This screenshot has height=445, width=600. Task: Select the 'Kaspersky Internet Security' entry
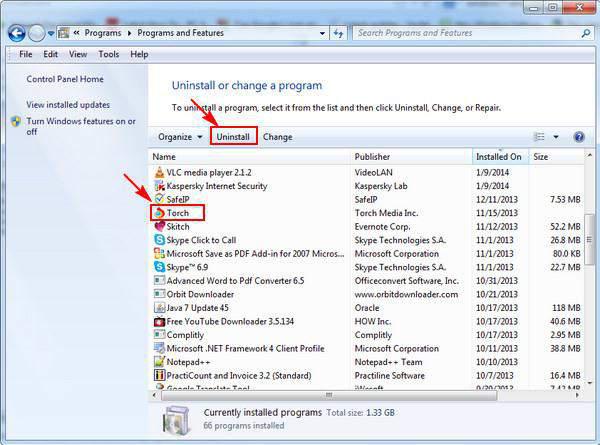[217, 186]
